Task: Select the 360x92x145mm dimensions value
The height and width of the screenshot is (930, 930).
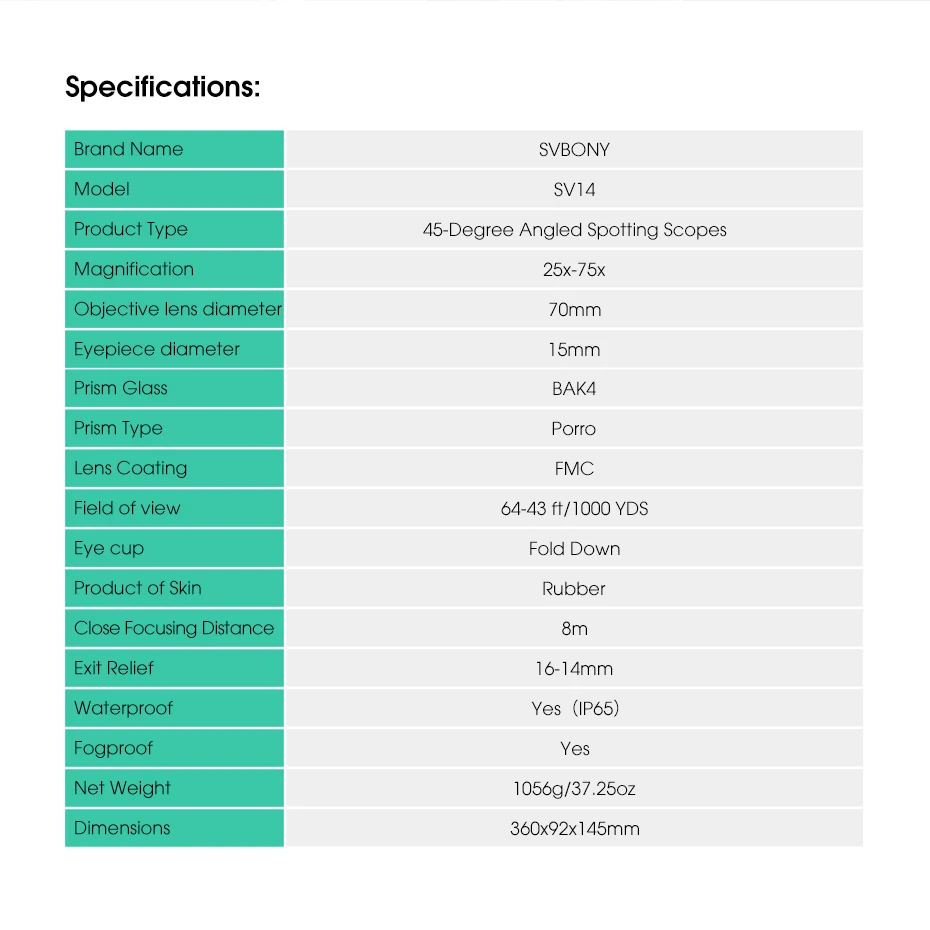Action: coord(574,829)
